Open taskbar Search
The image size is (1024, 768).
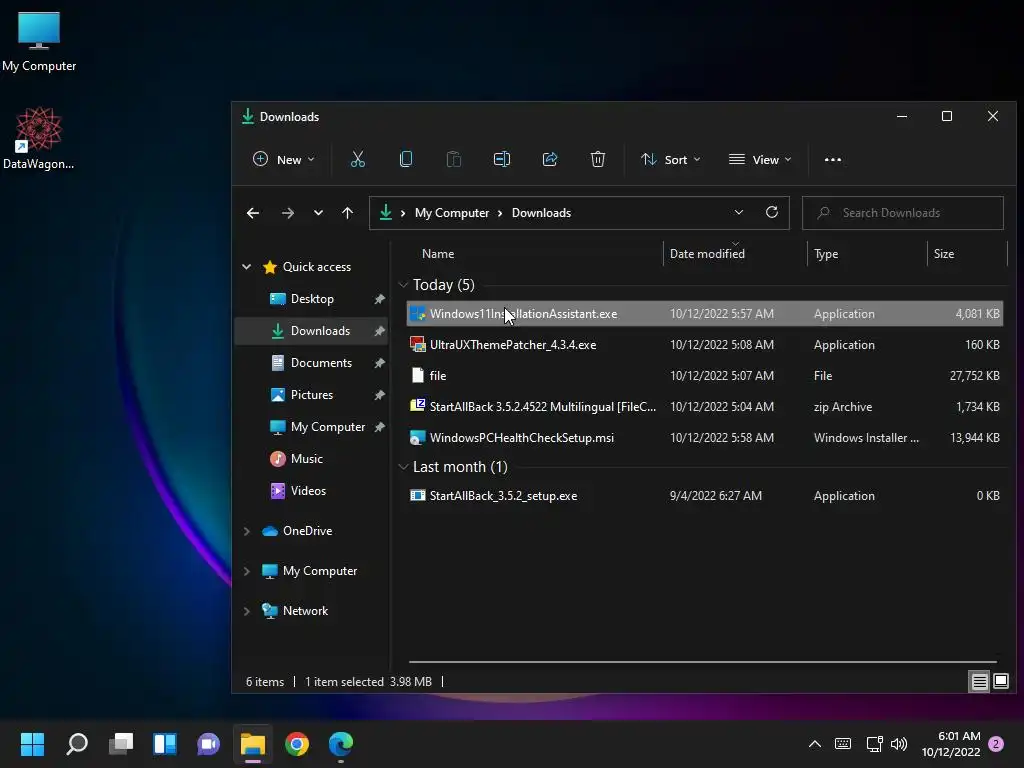point(77,744)
